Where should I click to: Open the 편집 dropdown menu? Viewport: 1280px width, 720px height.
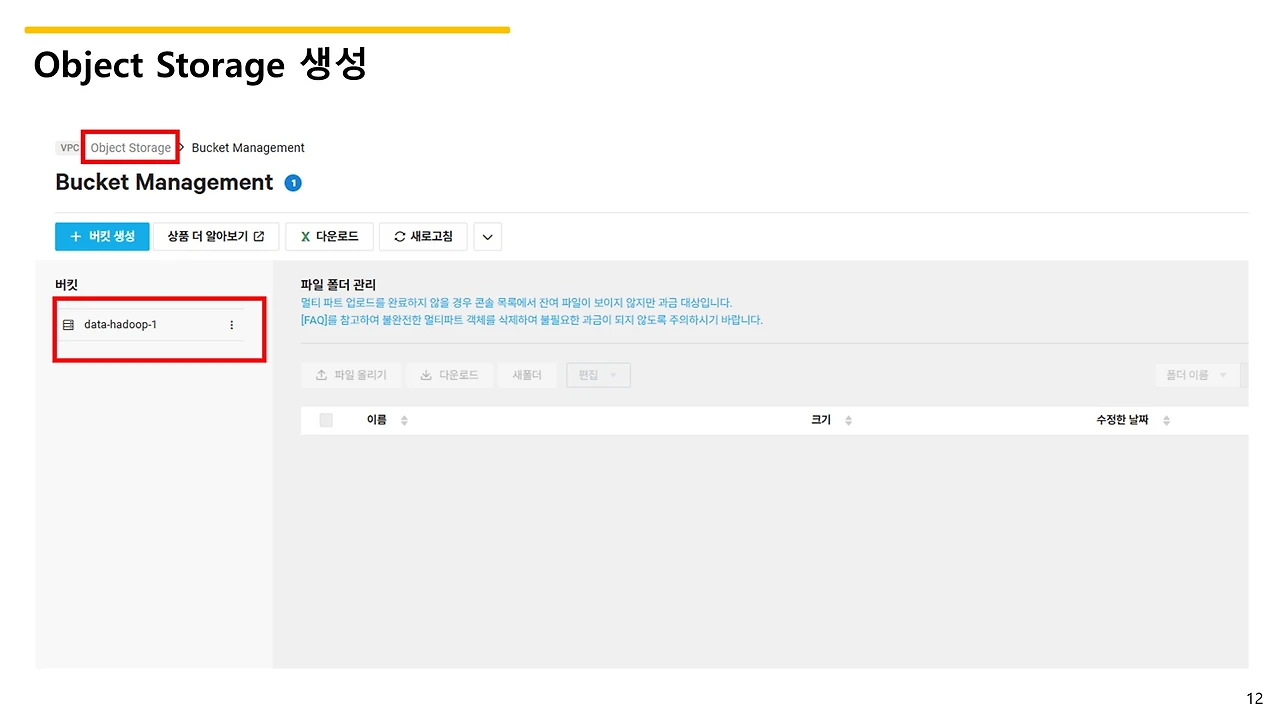[x=598, y=375]
